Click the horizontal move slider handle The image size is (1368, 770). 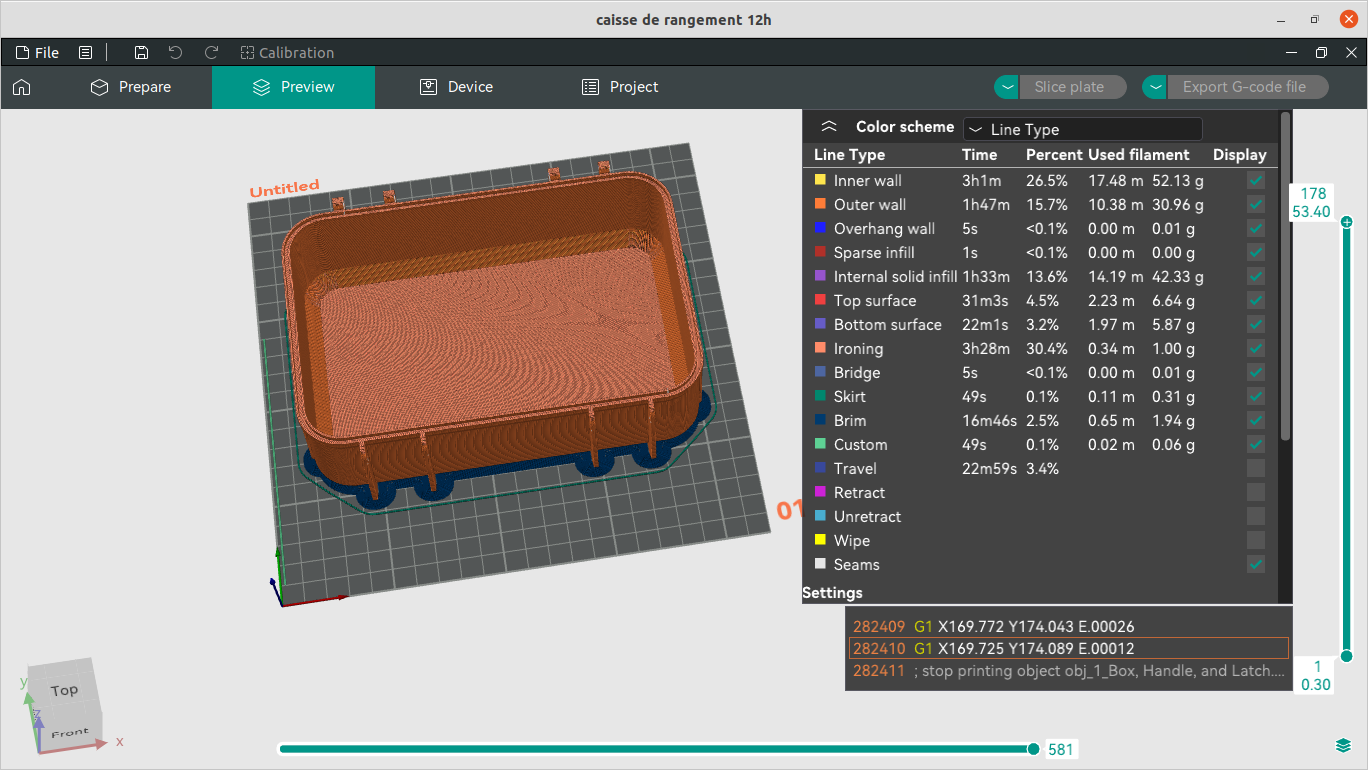(1034, 749)
